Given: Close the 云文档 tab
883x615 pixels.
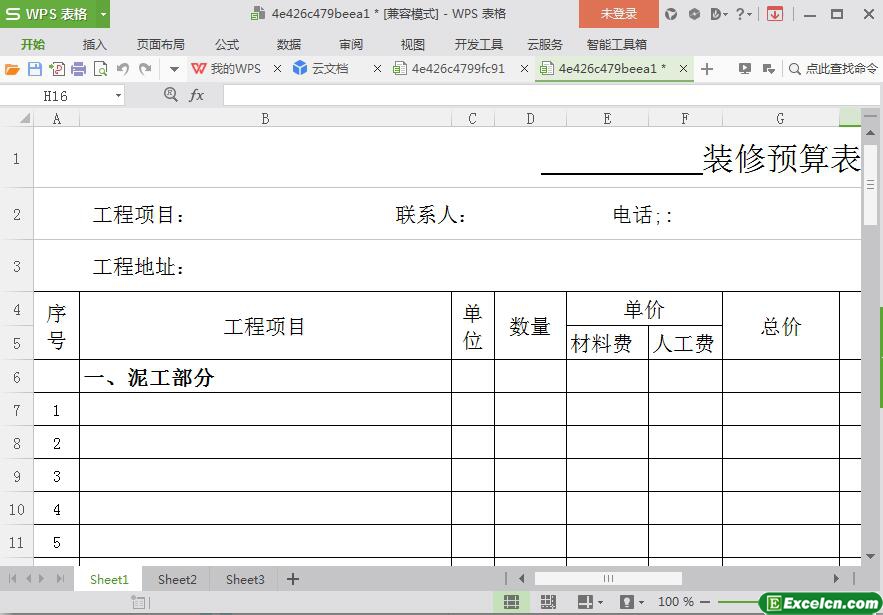Looking at the screenshot, I should coord(377,69).
